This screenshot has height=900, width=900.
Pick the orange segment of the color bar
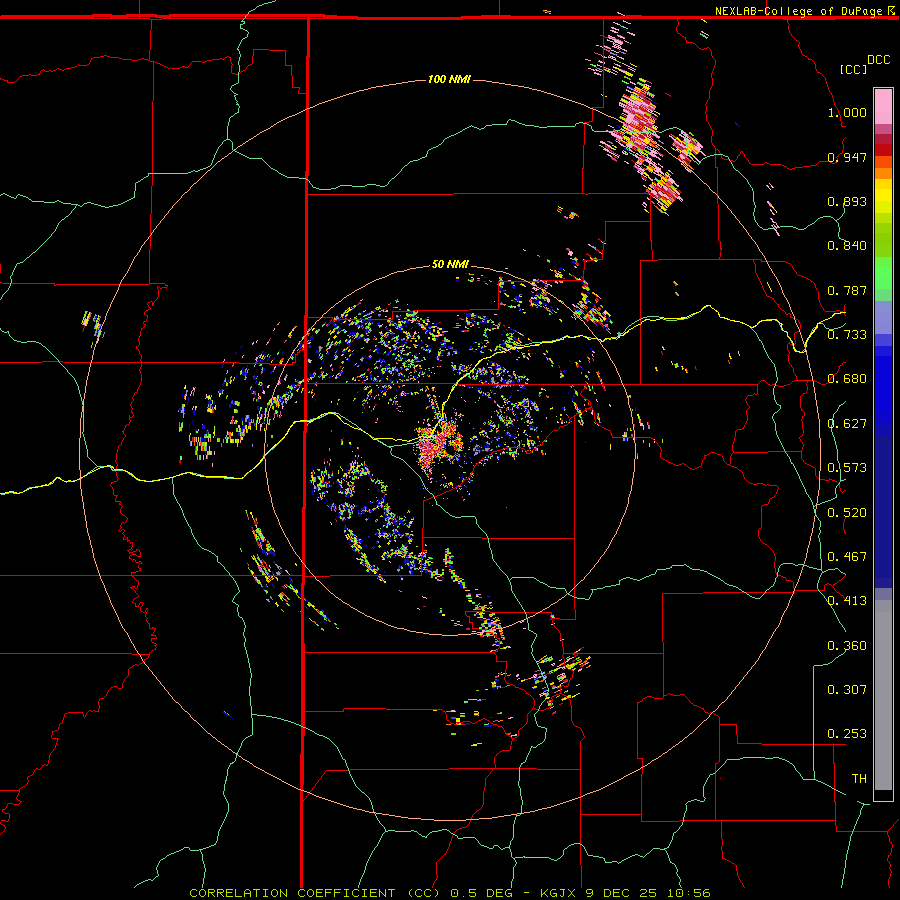click(883, 173)
